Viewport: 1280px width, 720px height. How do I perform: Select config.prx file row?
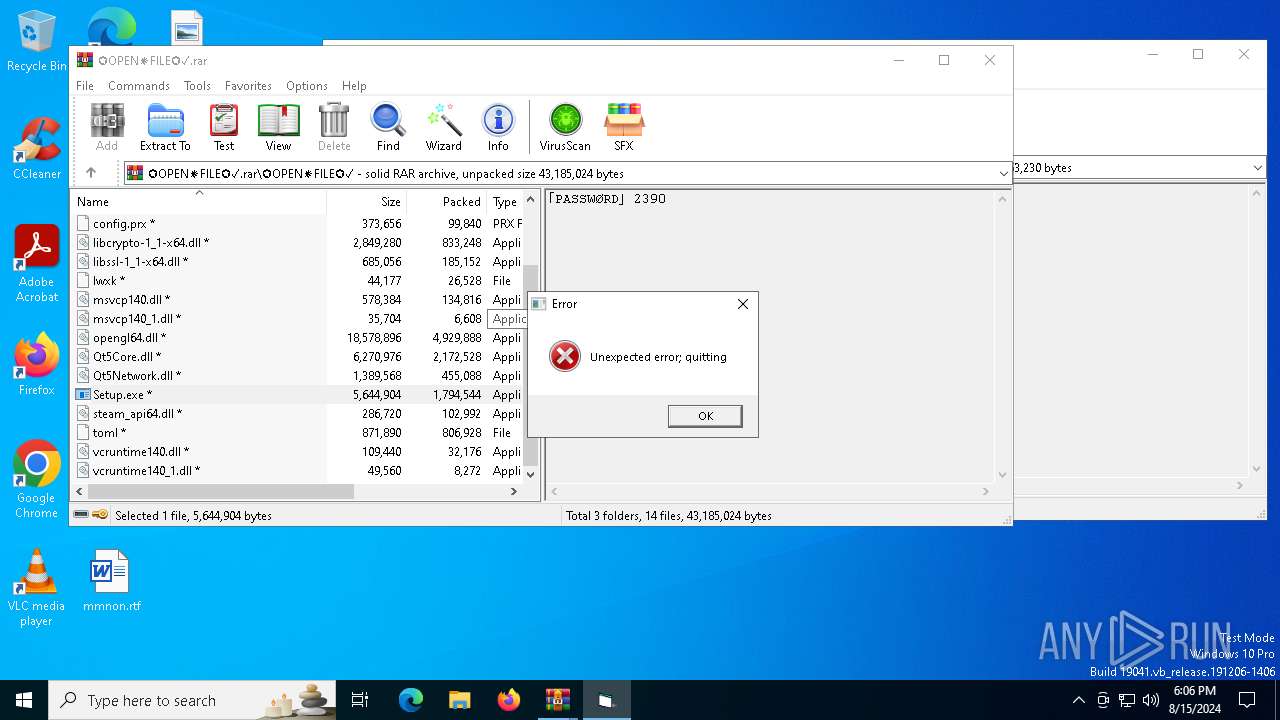298,223
